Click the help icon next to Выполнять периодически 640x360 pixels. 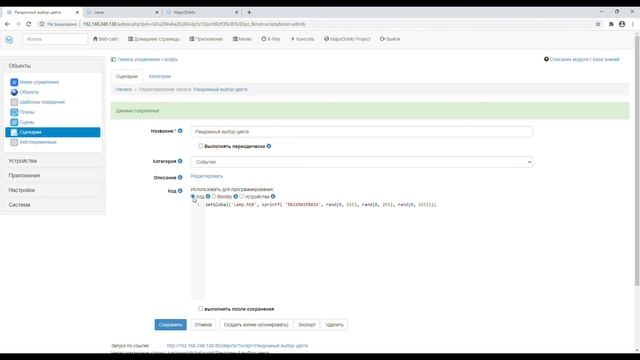pyautogui.click(x=269, y=146)
